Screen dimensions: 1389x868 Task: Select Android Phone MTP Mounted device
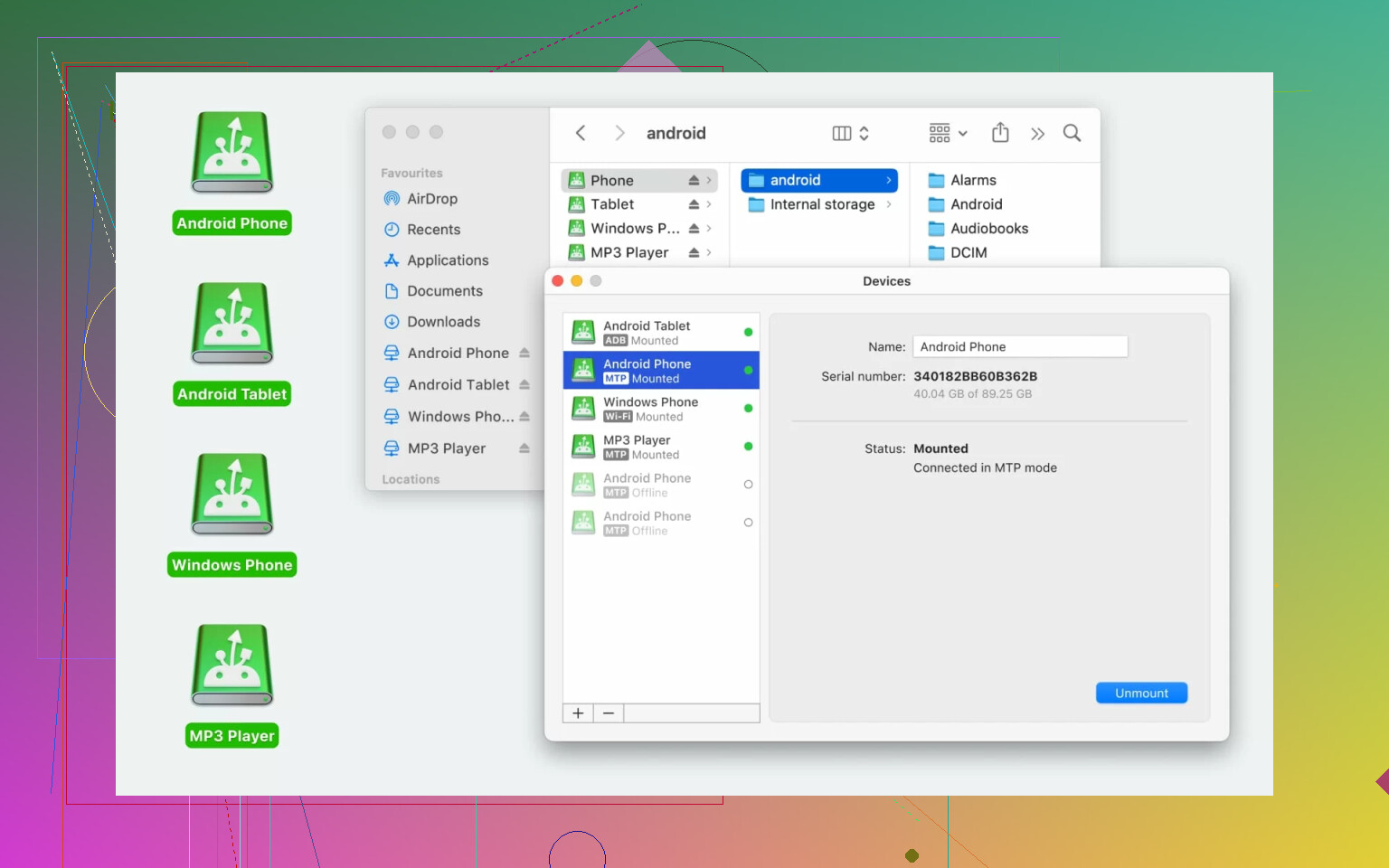(661, 371)
